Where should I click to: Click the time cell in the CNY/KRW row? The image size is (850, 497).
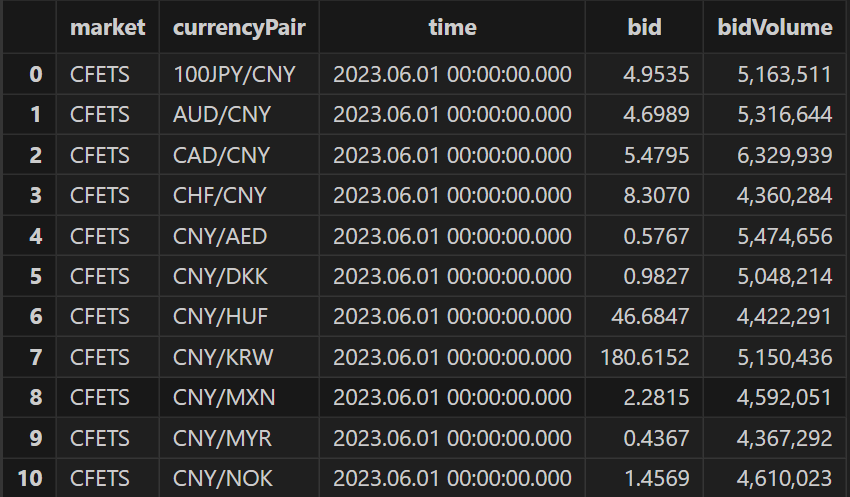click(x=452, y=357)
